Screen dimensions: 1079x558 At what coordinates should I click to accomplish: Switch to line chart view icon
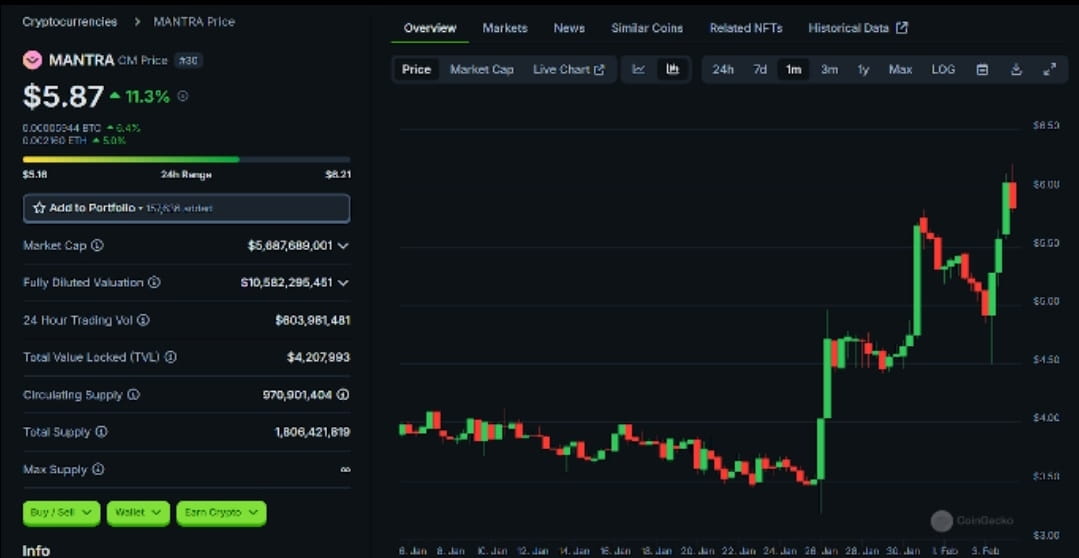[x=639, y=69]
